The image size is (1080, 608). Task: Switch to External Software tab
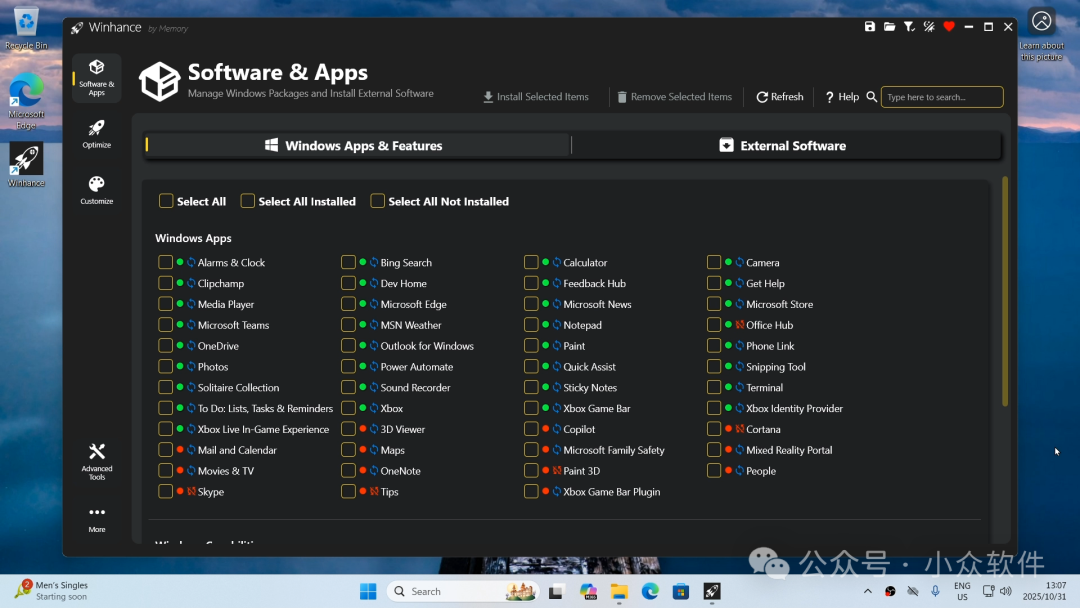coord(785,145)
